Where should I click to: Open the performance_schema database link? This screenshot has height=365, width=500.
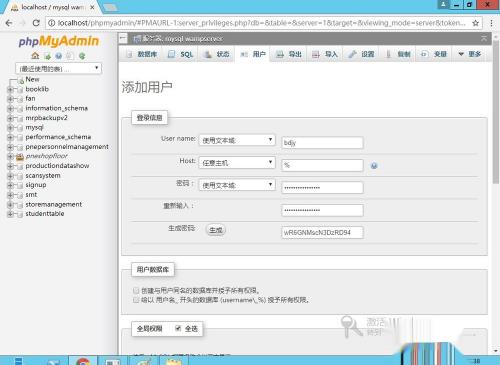[x=58, y=137]
